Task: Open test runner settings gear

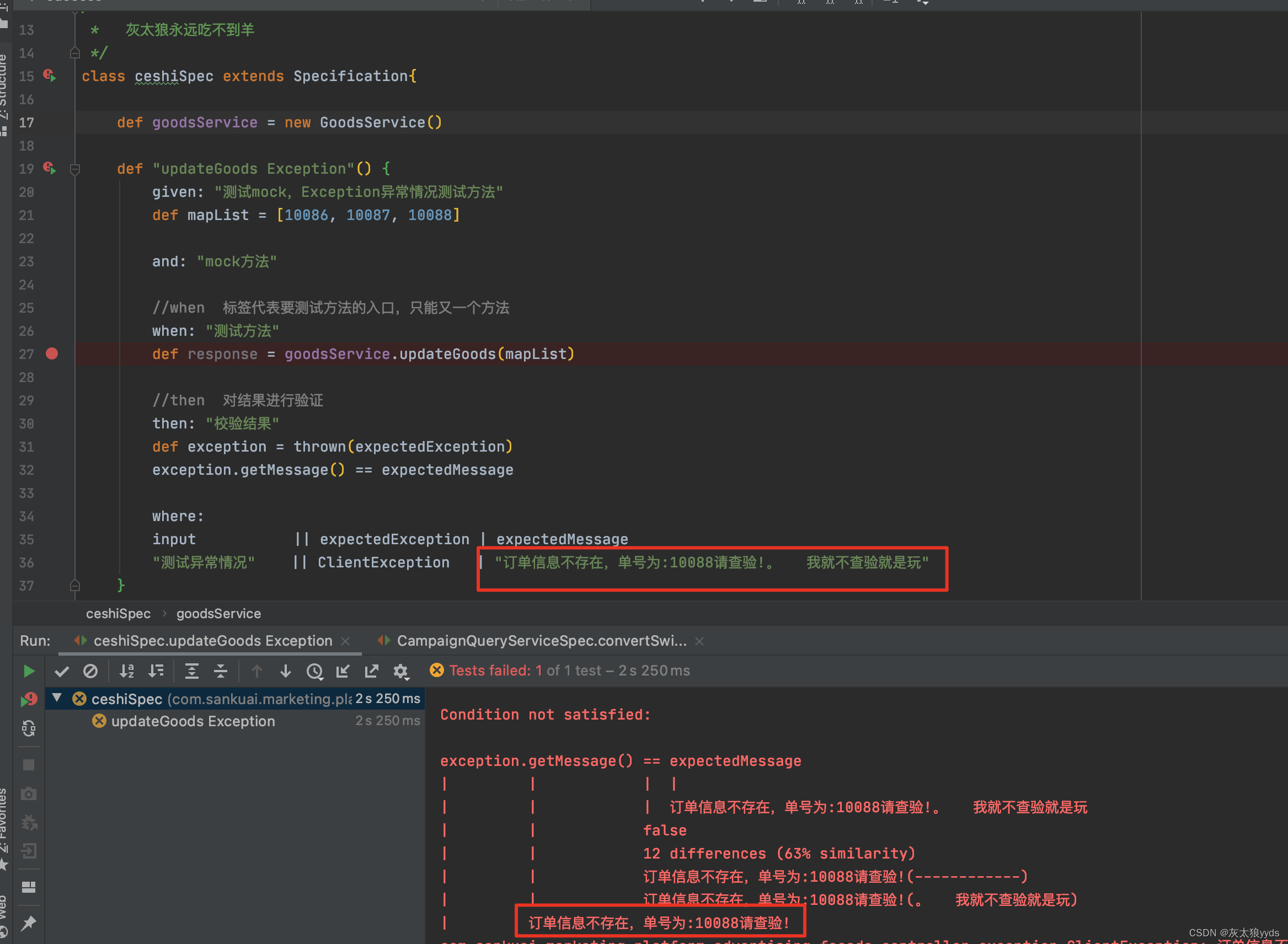Action: [402, 672]
